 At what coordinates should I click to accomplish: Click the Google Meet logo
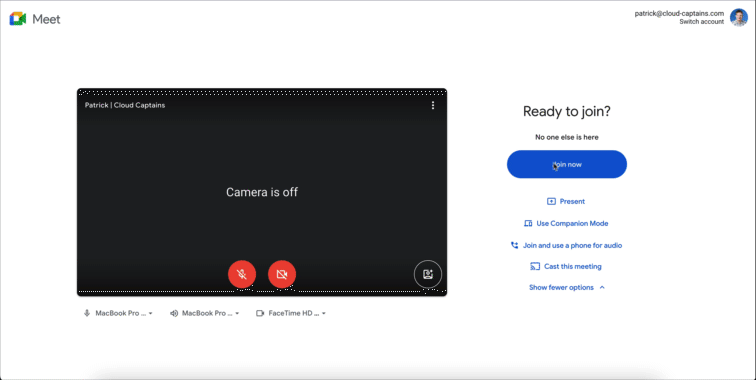coord(18,19)
